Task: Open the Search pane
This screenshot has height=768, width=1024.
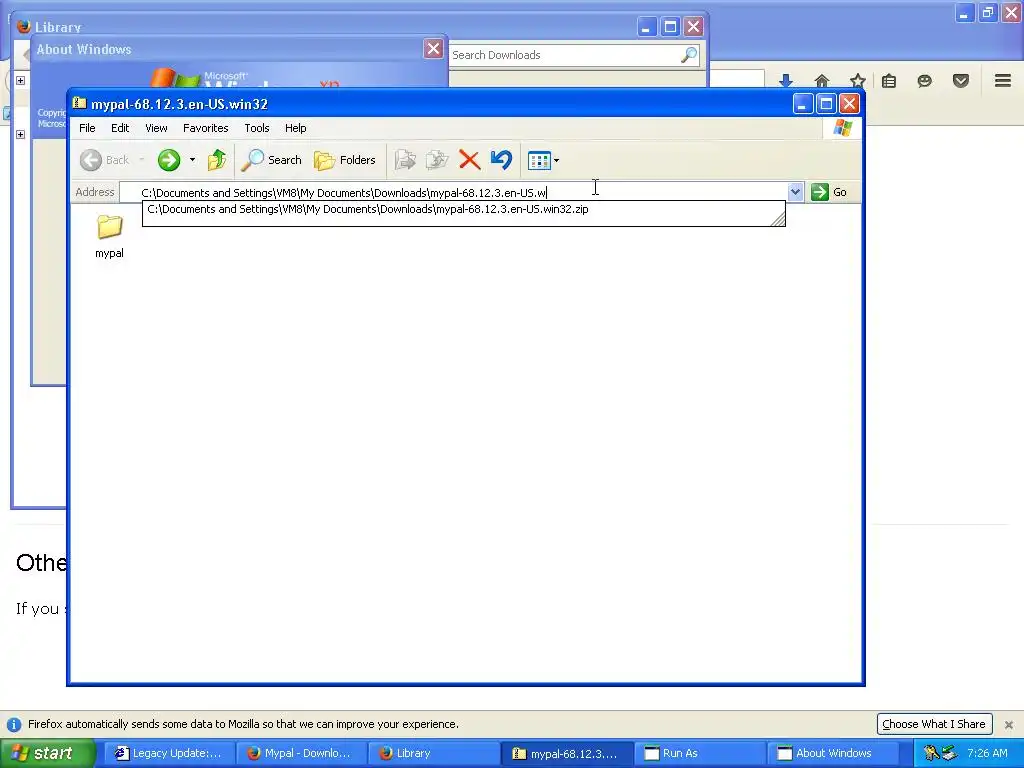Action: pyautogui.click(x=271, y=160)
